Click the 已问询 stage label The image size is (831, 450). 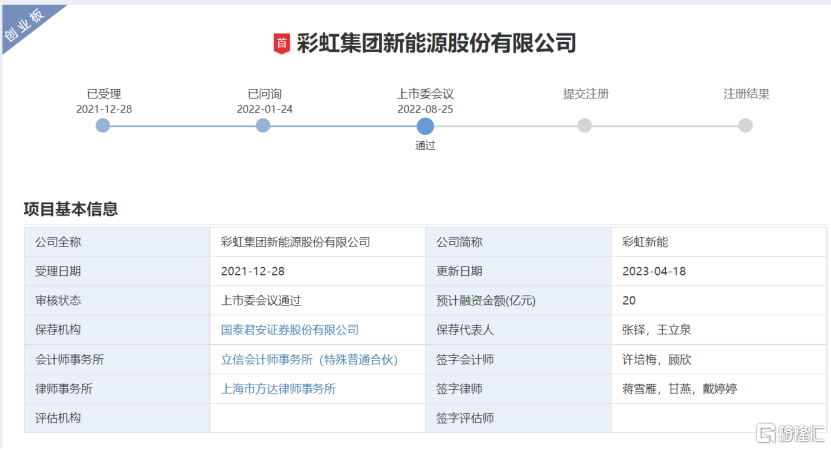tap(264, 94)
